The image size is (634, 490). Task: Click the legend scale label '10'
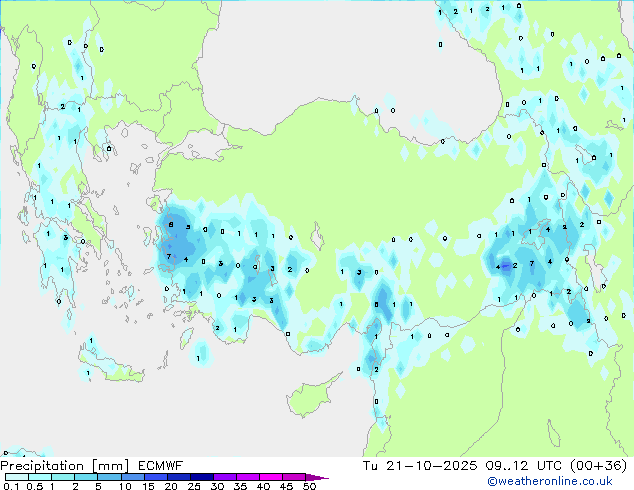click(x=125, y=486)
